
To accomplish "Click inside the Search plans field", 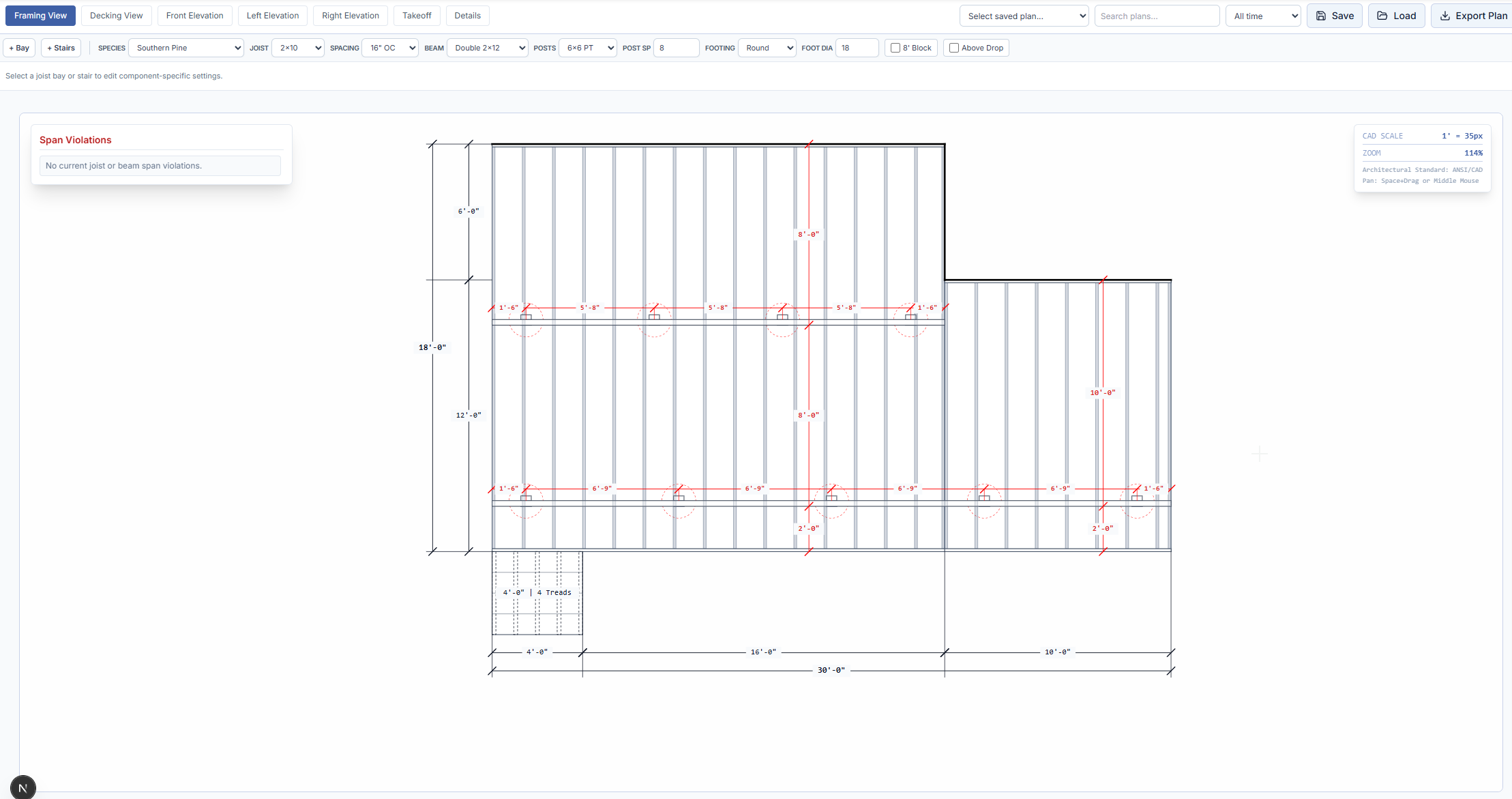I will click(1157, 15).
